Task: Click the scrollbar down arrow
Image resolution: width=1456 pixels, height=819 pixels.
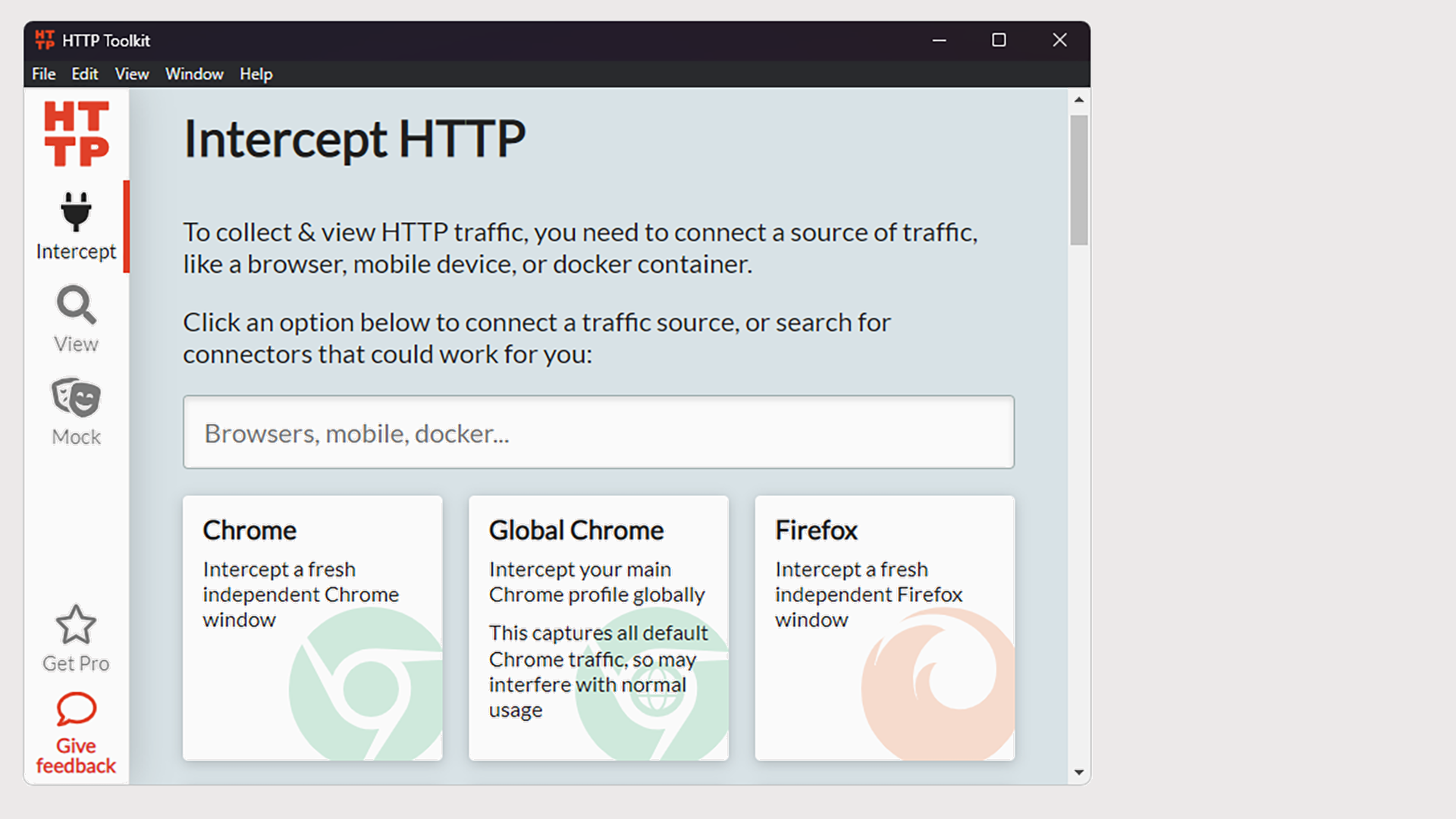Action: point(1079,773)
